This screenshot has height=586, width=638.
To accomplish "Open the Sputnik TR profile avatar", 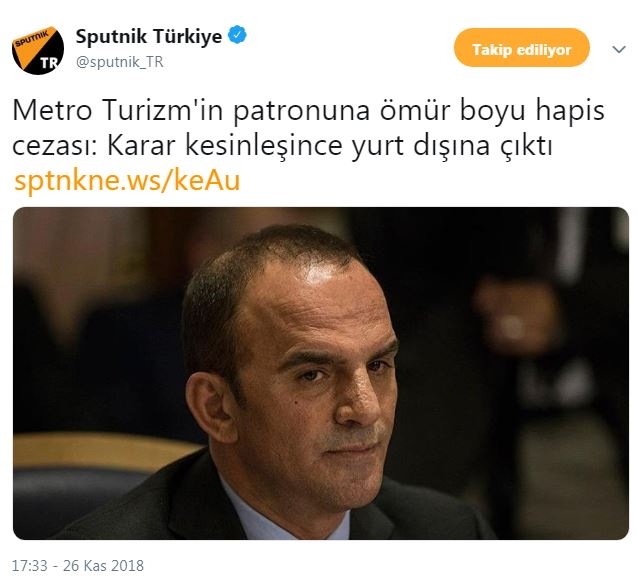I will (38, 50).
